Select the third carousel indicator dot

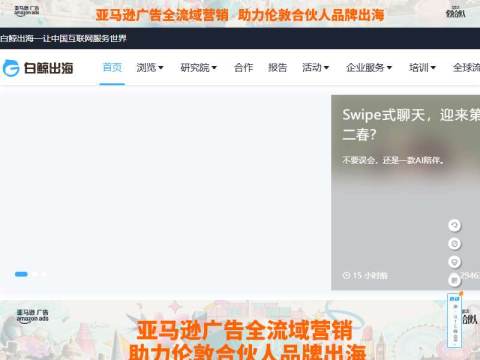tap(44, 274)
